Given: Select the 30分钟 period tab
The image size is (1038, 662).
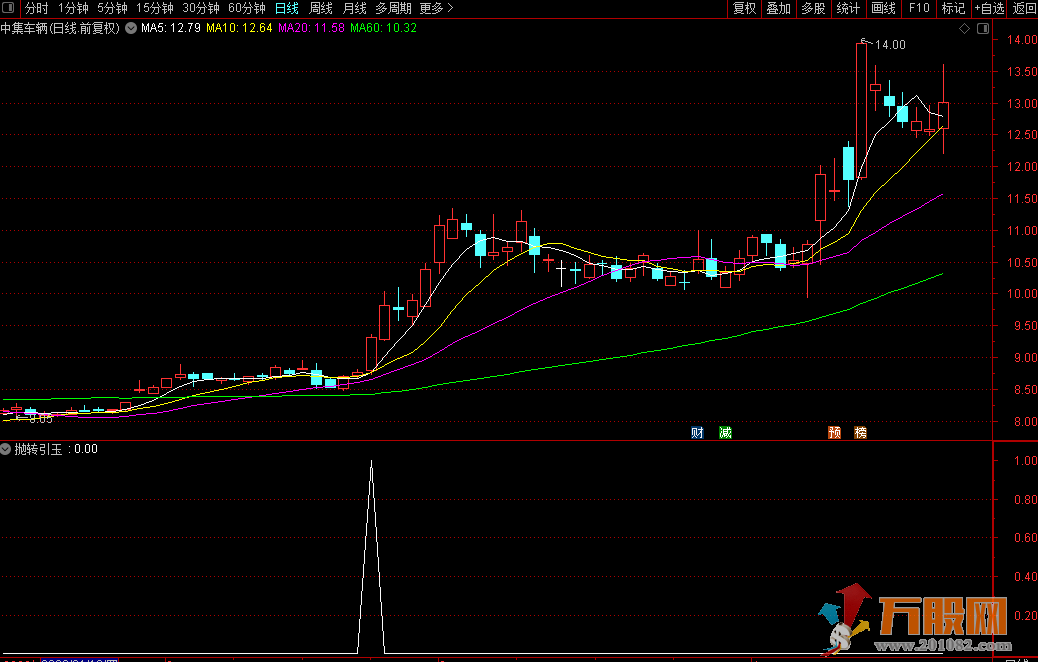Looking at the screenshot, I should 201,8.
